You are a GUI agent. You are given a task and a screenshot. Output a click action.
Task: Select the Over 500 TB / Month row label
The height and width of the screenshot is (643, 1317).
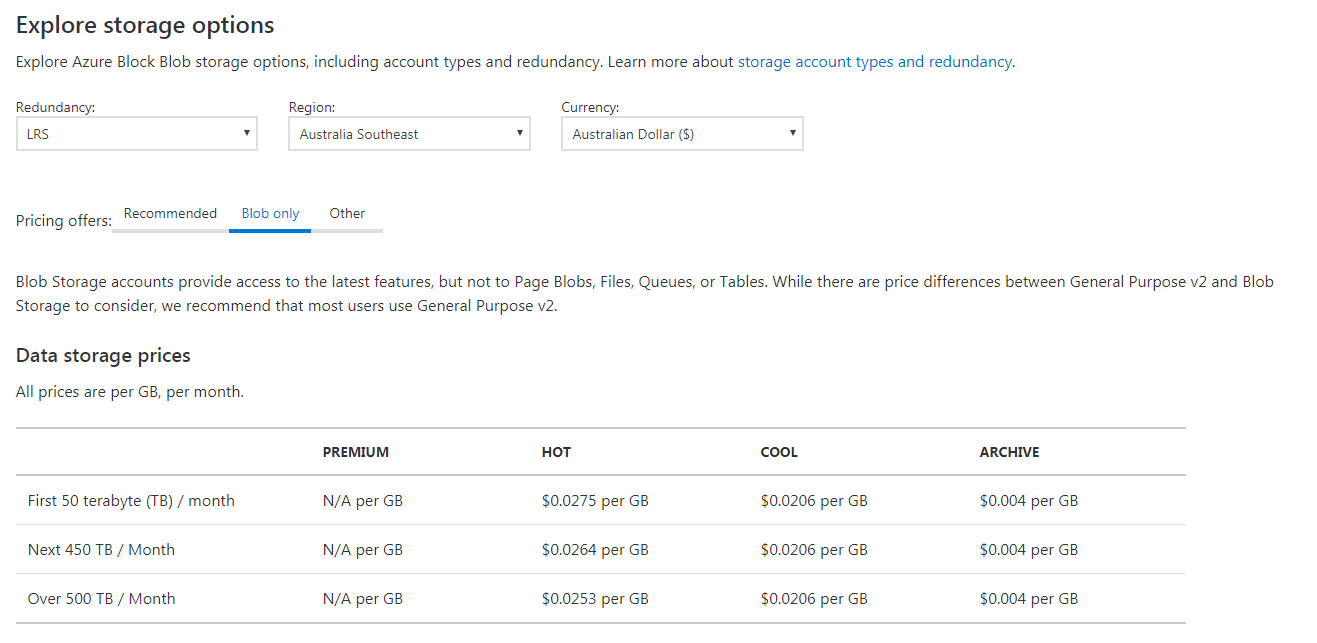click(101, 599)
